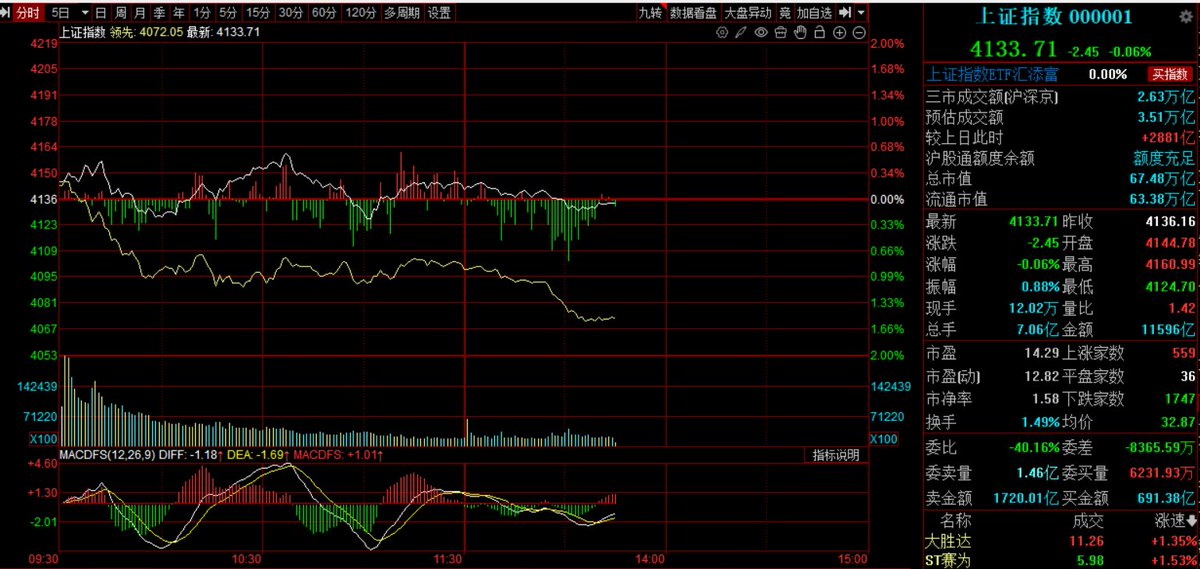Click the 11:30 time axis marker
The width and height of the screenshot is (1200, 569).
pos(450,559)
